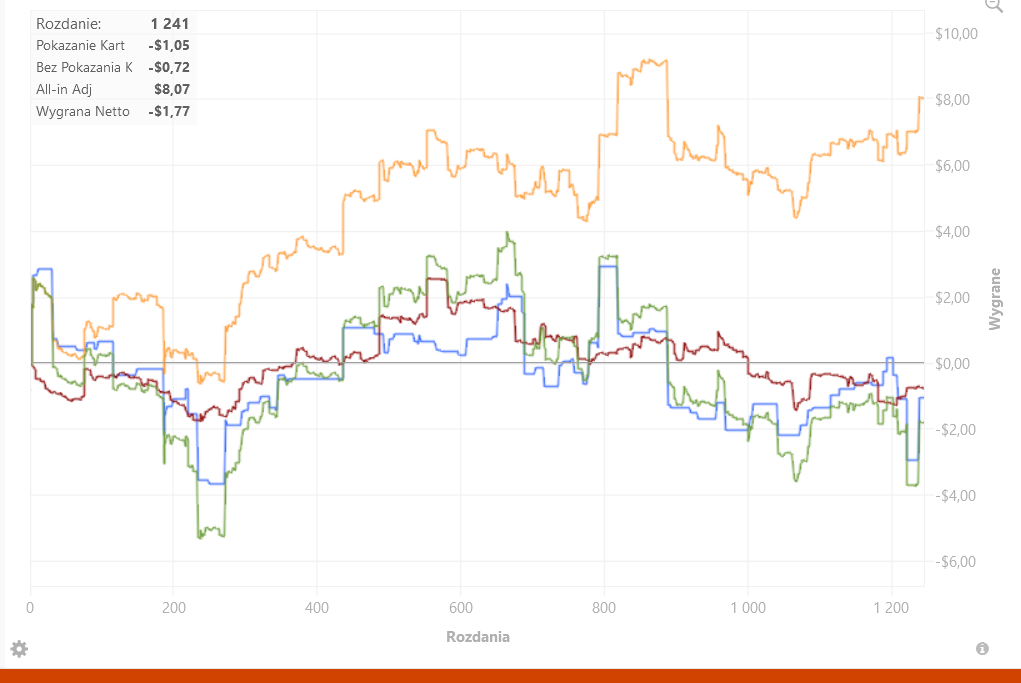Click the green line's lowest dip
Image resolution: width=1021 pixels, height=683 pixels.
point(200,537)
